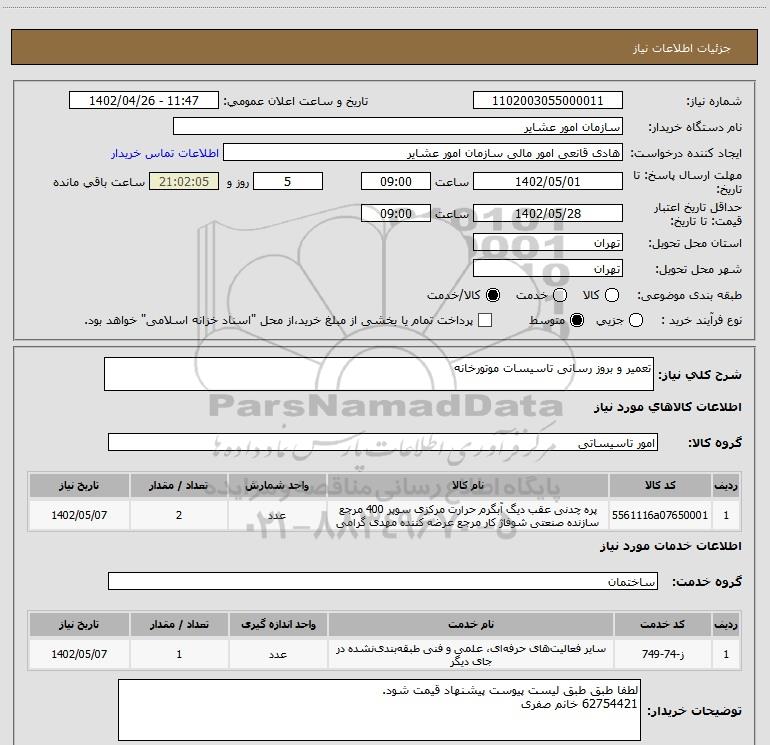770x745 pixels.
Task: Toggle Islamic treasury bonds payment checkbox
Action: tap(485, 321)
